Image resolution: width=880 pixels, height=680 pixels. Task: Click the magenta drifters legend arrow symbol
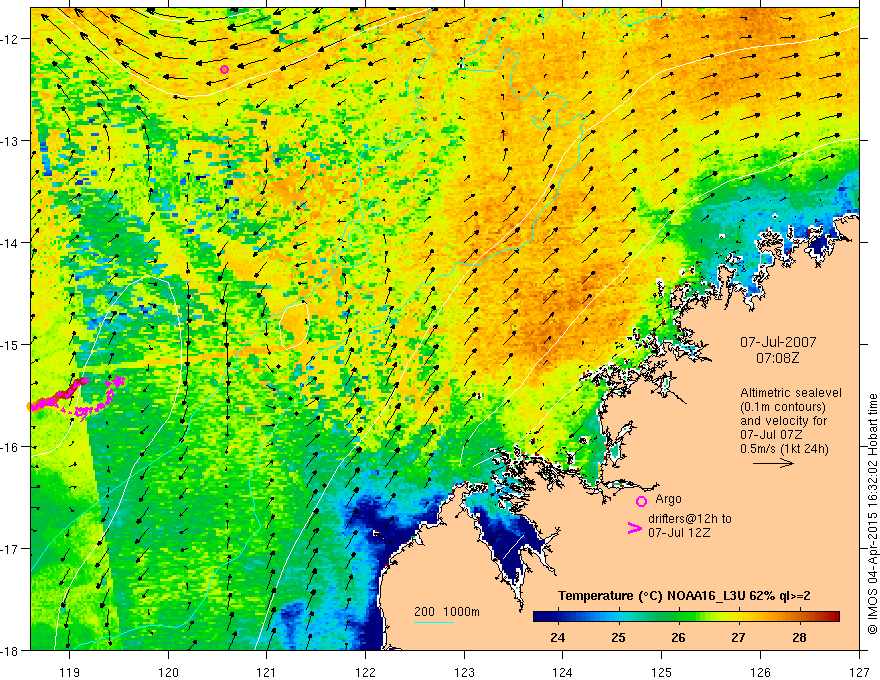pyautogui.click(x=634, y=528)
